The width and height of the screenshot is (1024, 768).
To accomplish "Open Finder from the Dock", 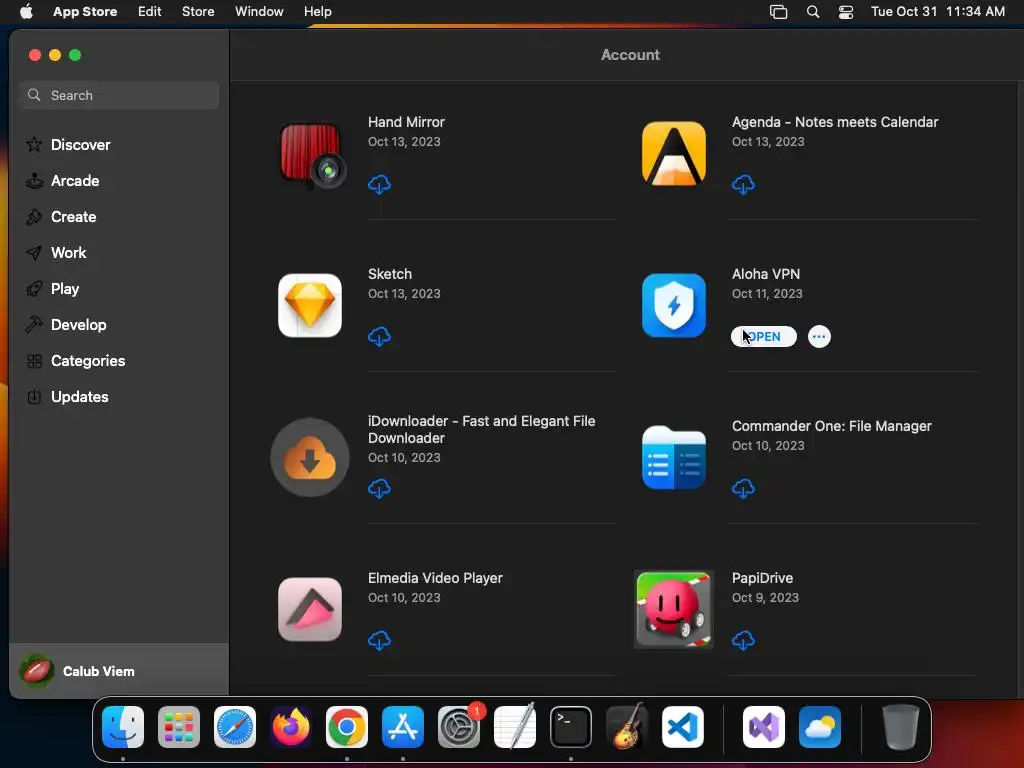I will pyautogui.click(x=123, y=726).
